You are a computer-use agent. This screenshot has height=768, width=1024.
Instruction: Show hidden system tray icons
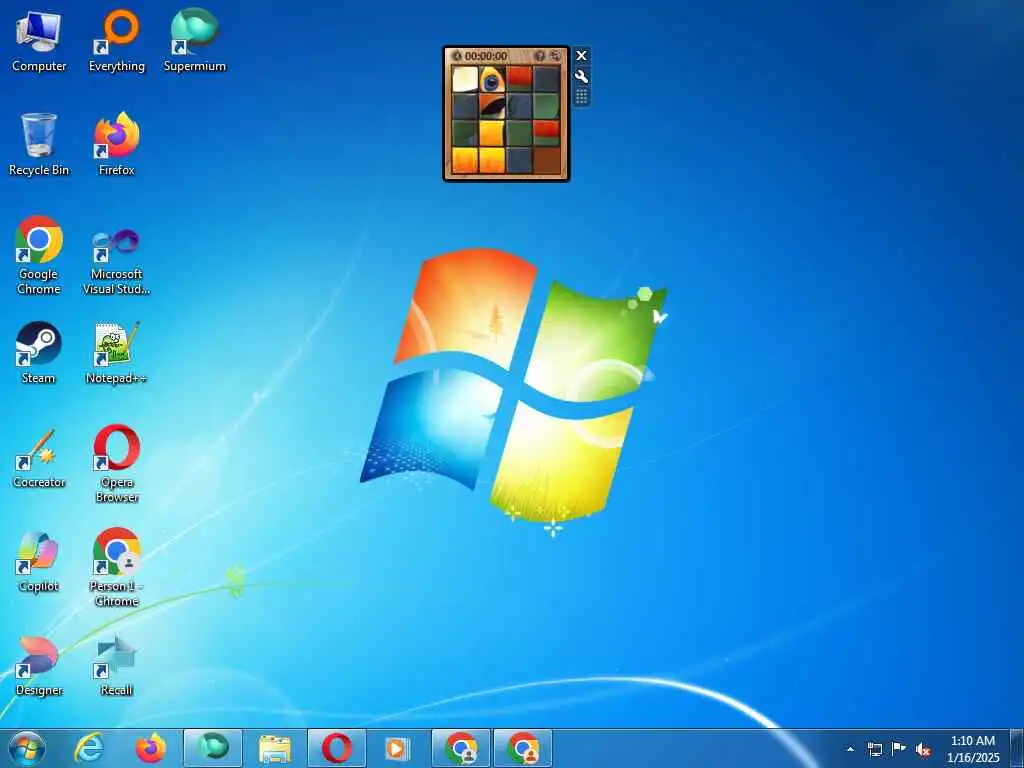coord(850,749)
